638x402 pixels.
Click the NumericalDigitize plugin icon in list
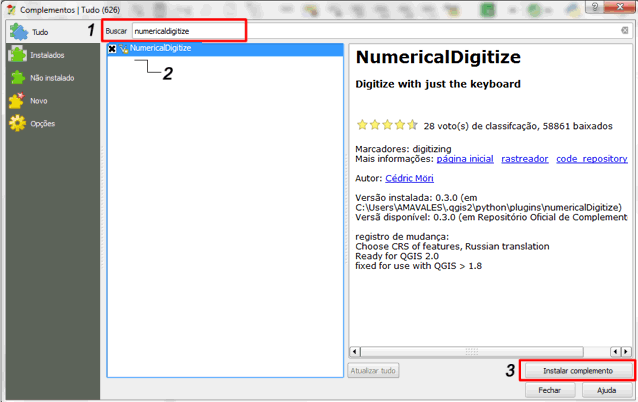coord(124,48)
